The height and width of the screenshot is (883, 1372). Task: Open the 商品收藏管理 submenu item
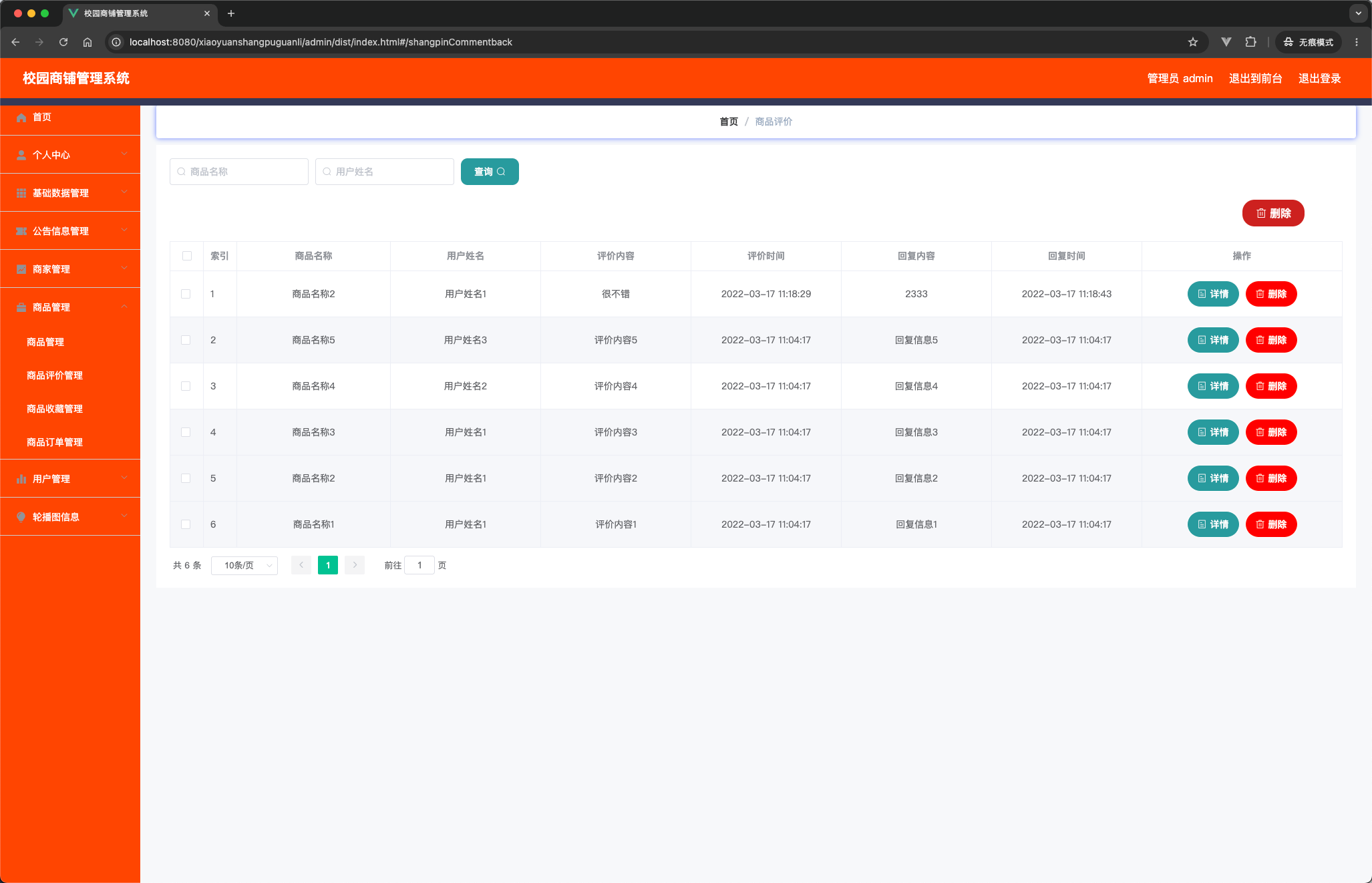(55, 409)
